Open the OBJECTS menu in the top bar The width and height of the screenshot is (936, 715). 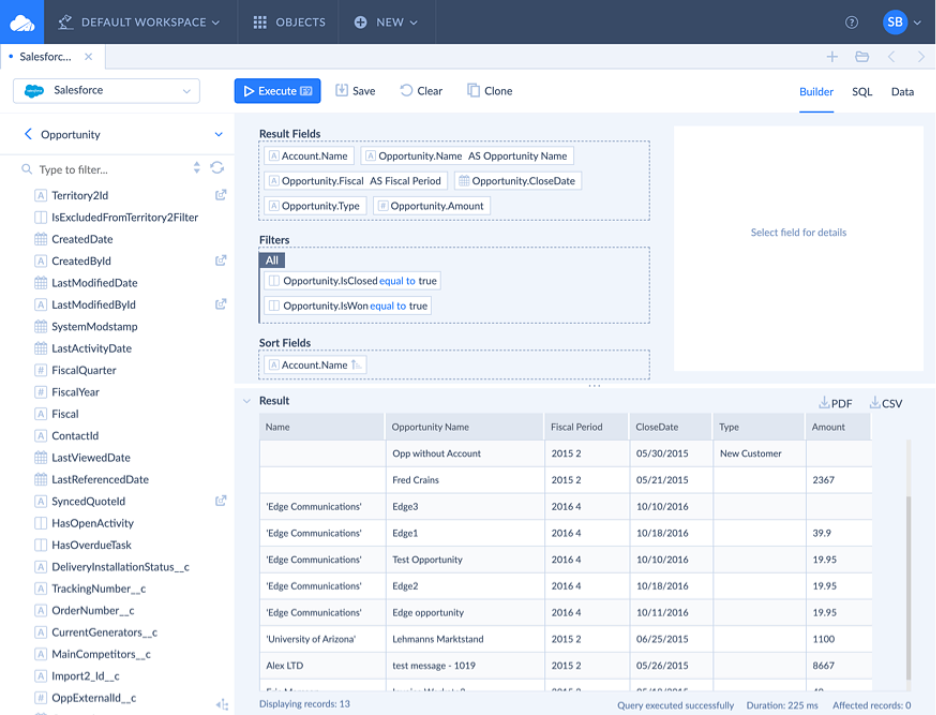click(x=287, y=21)
